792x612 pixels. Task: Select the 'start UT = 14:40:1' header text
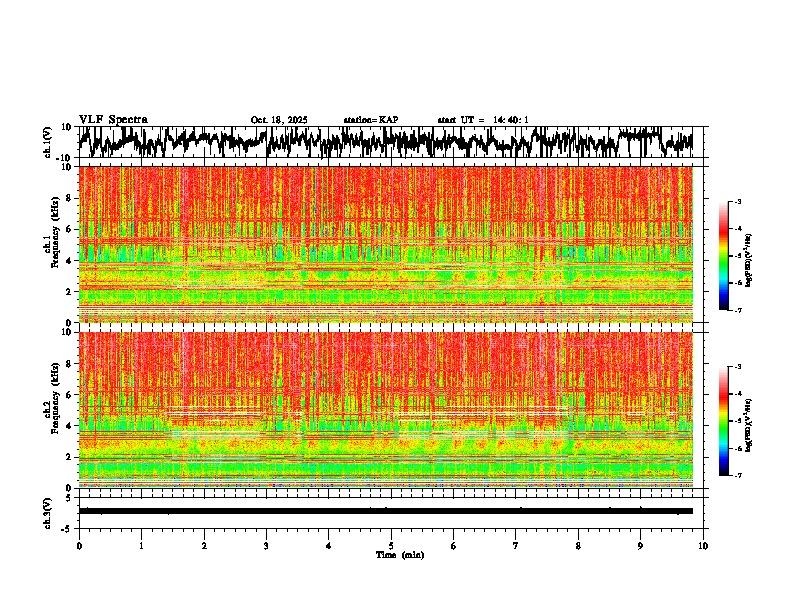483,120
